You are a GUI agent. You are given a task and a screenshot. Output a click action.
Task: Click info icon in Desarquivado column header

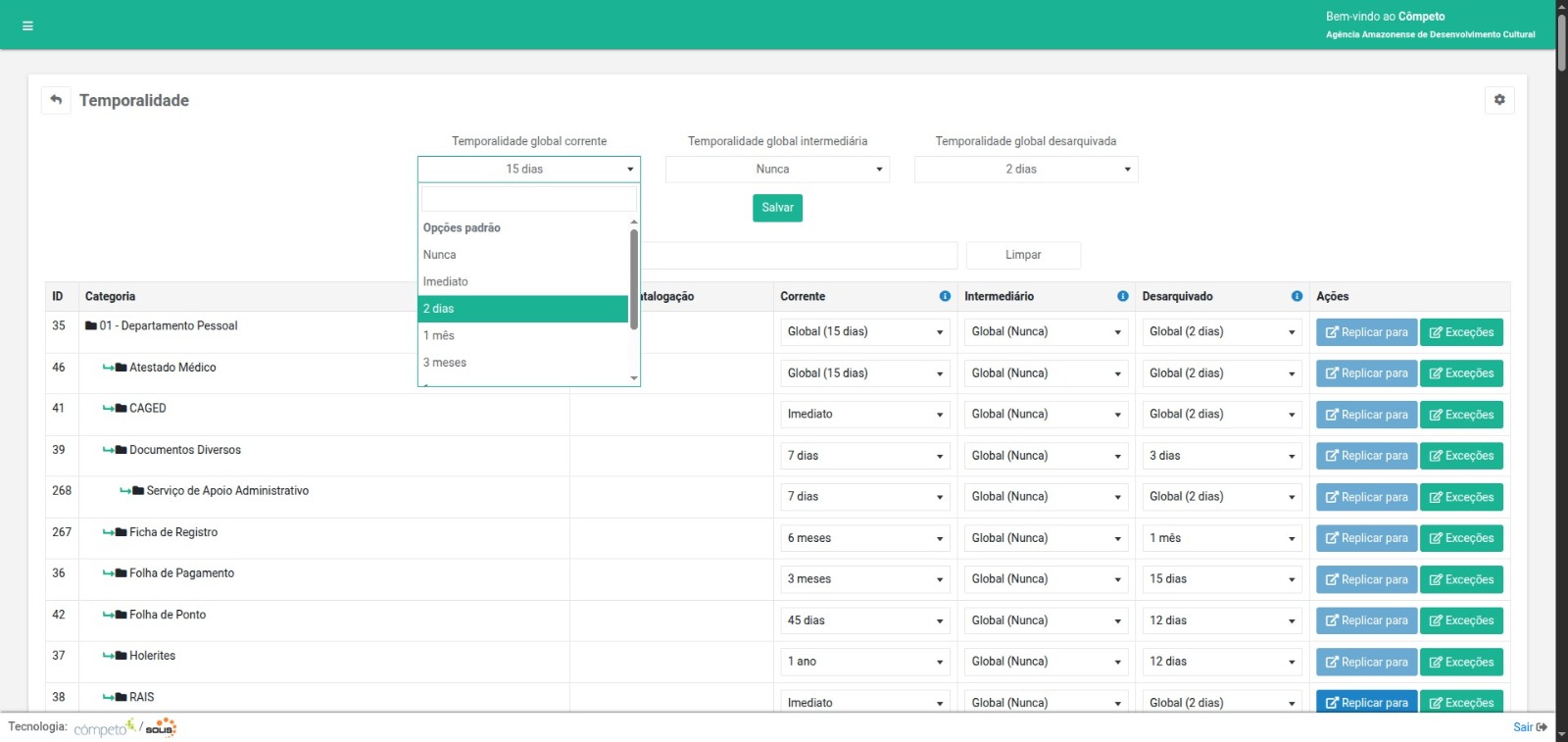1297,296
